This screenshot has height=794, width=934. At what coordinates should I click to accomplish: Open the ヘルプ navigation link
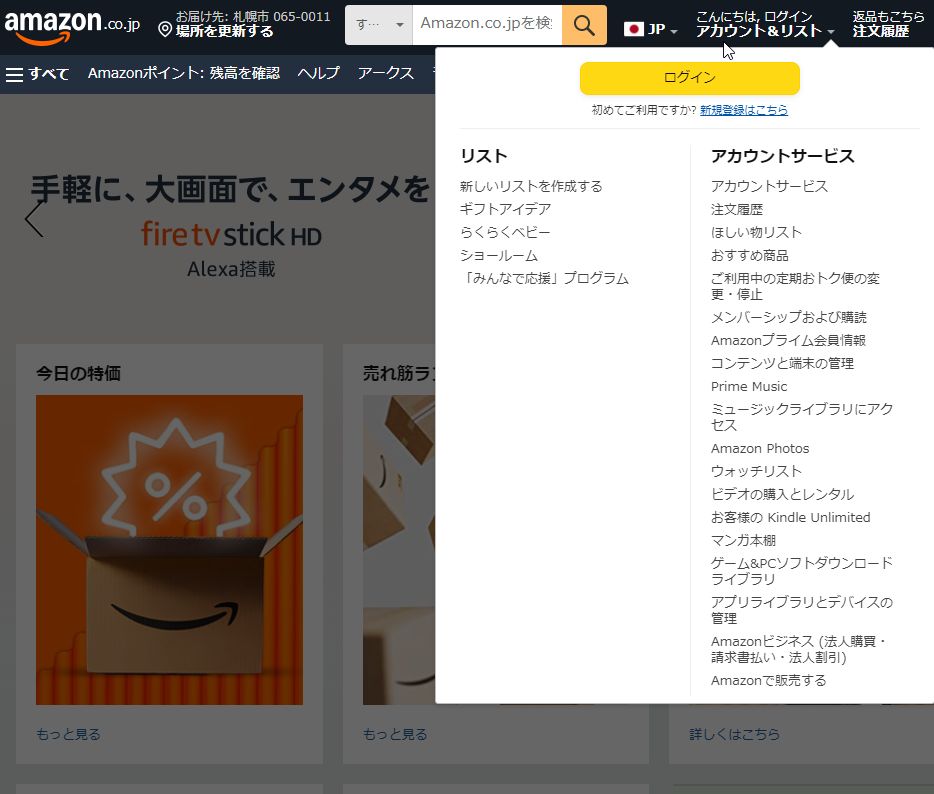(318, 73)
